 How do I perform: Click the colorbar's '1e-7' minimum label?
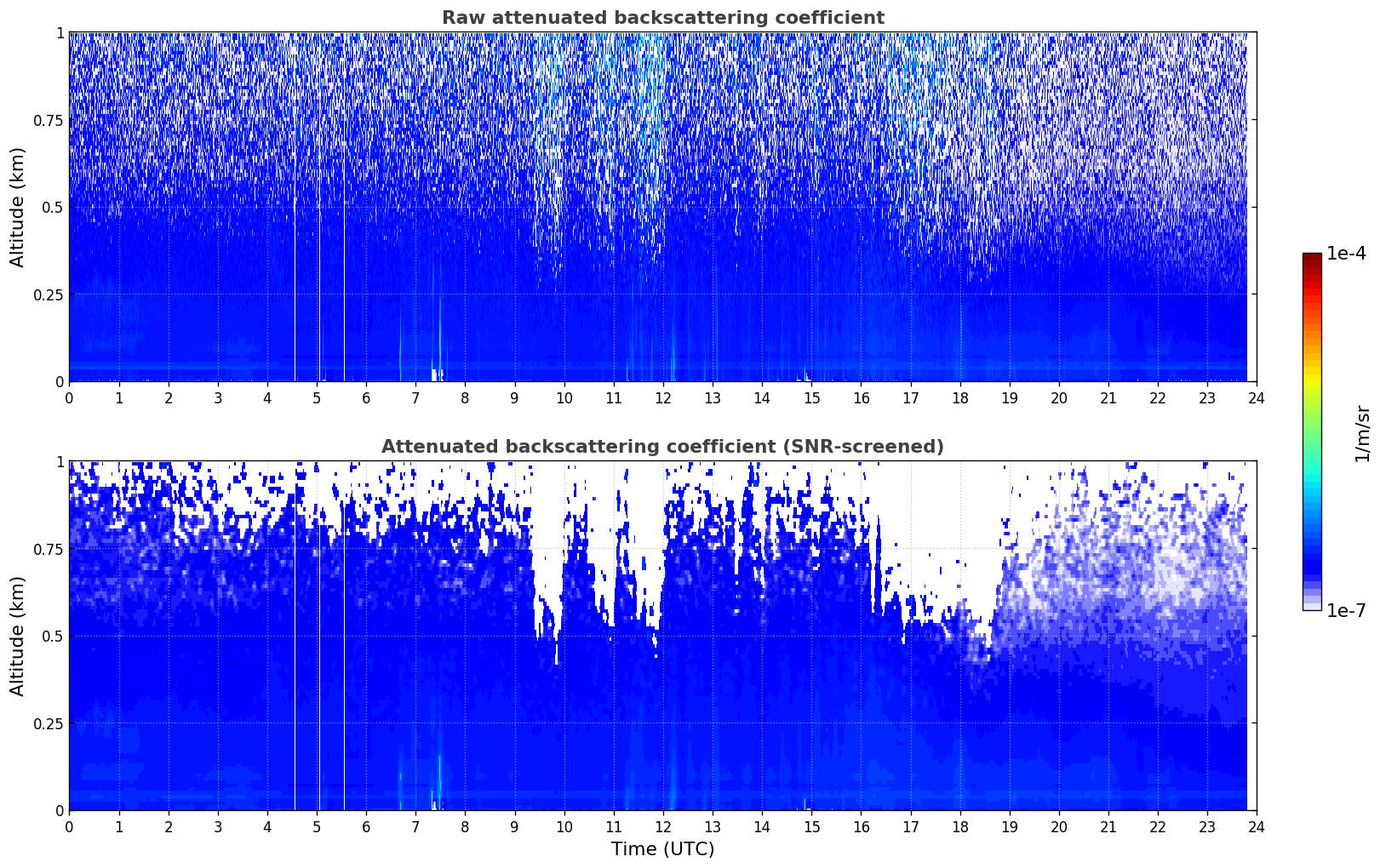(1346, 610)
